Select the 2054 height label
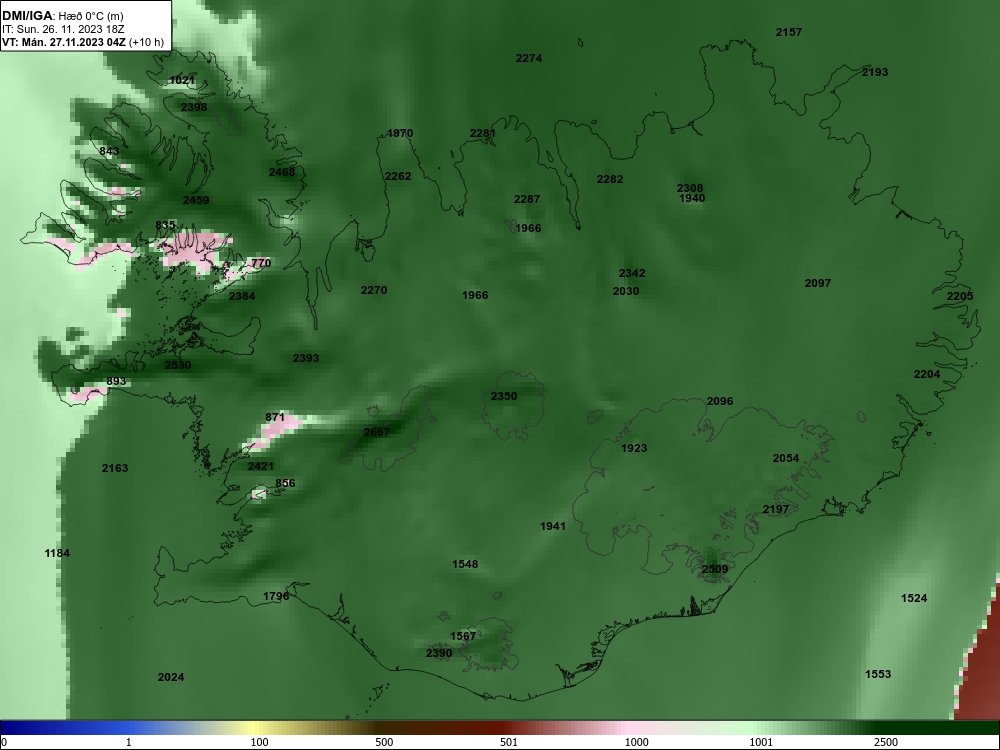The height and width of the screenshot is (750, 1000). [x=786, y=458]
